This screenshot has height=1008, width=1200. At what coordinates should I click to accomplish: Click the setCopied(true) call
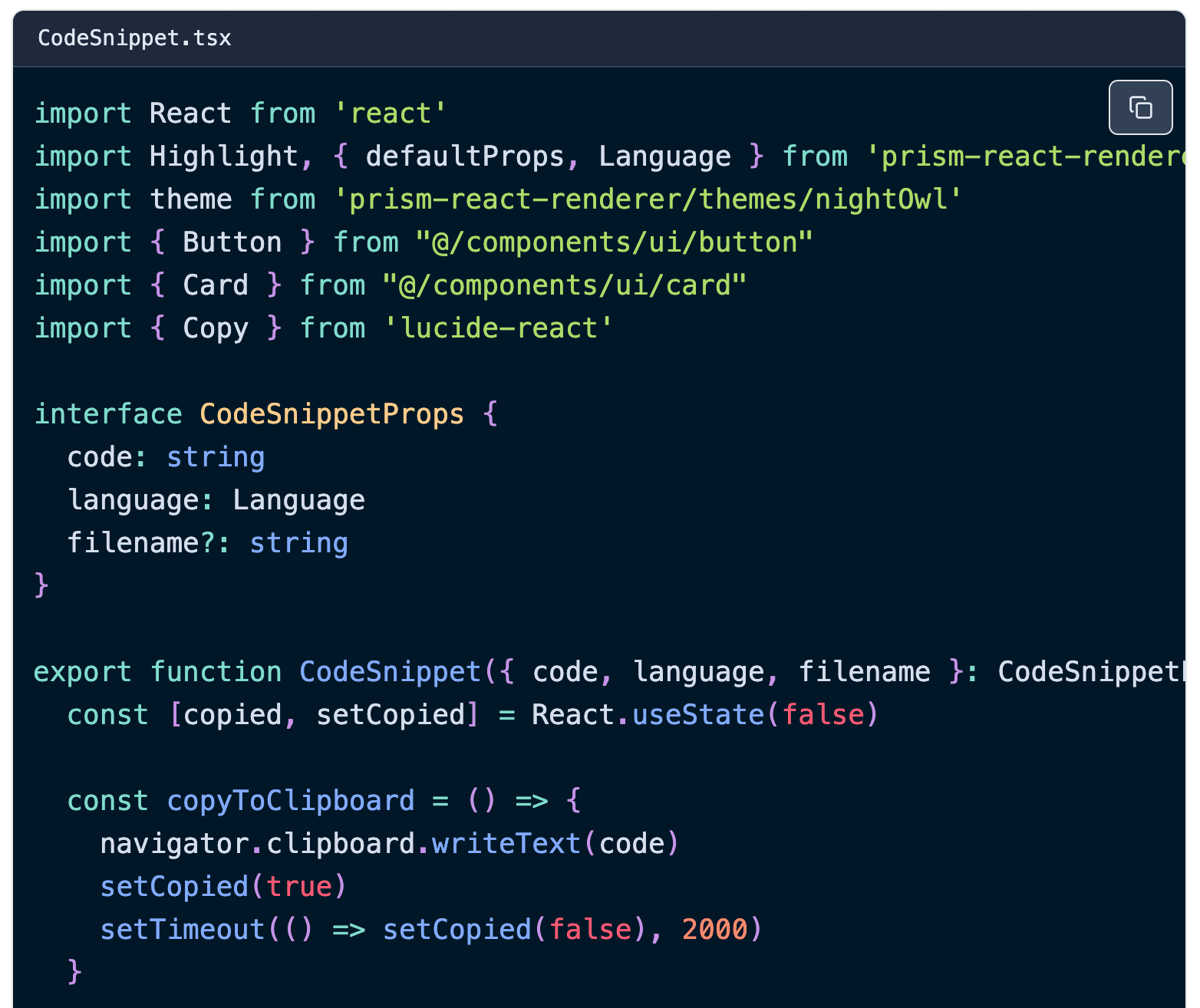pos(223,886)
